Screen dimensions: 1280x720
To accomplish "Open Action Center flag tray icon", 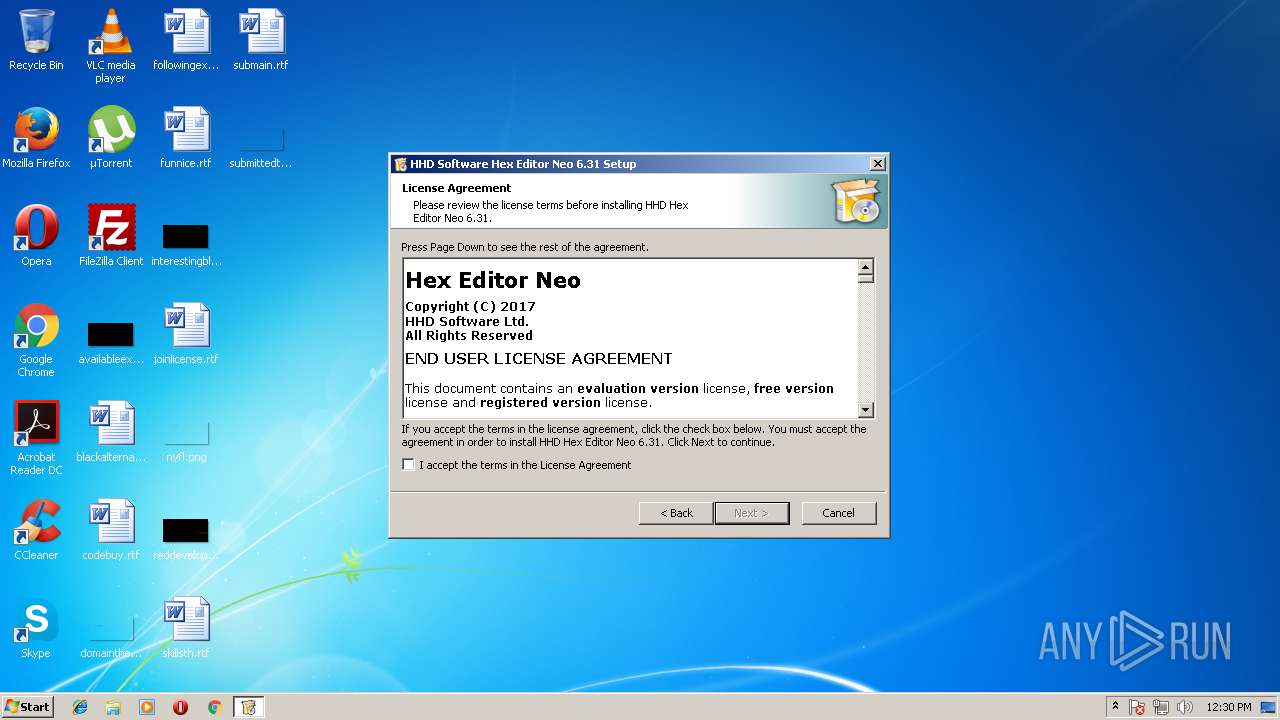I will pyautogui.click(x=1138, y=707).
